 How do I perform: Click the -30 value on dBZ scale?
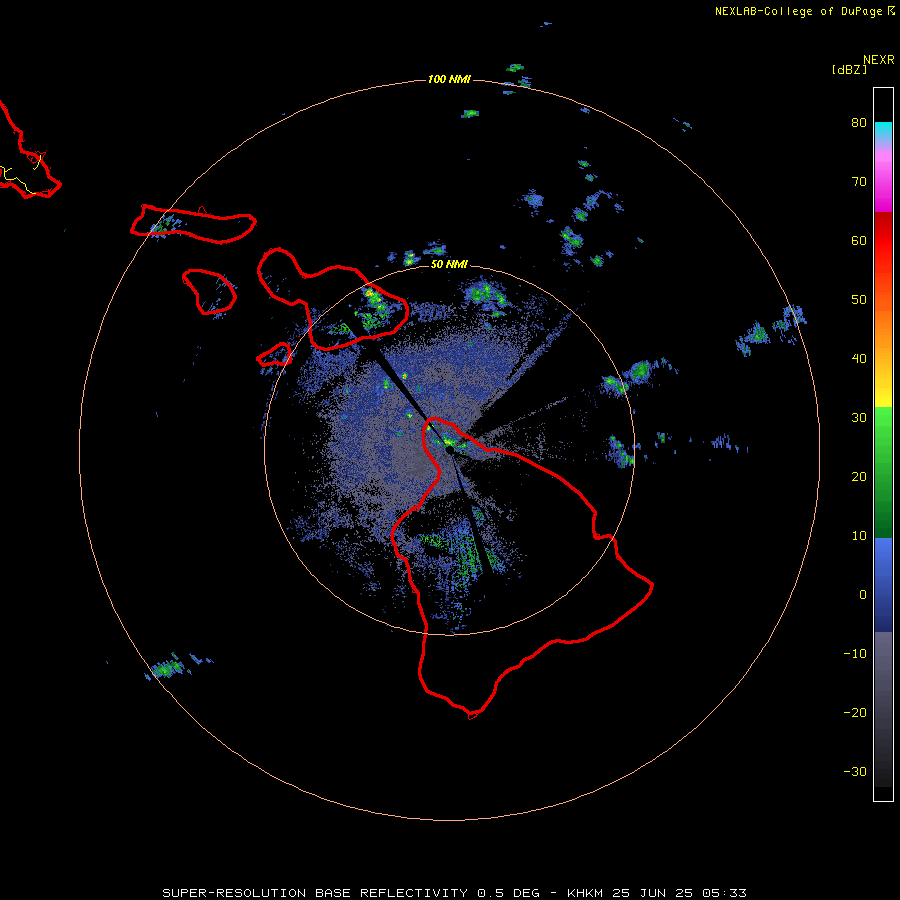pyautogui.click(x=855, y=771)
